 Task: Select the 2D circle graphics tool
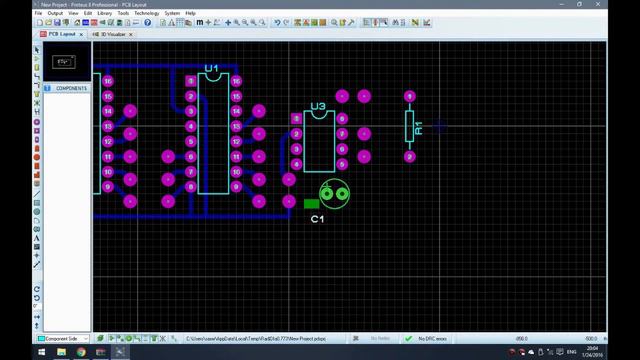[x=37, y=212]
